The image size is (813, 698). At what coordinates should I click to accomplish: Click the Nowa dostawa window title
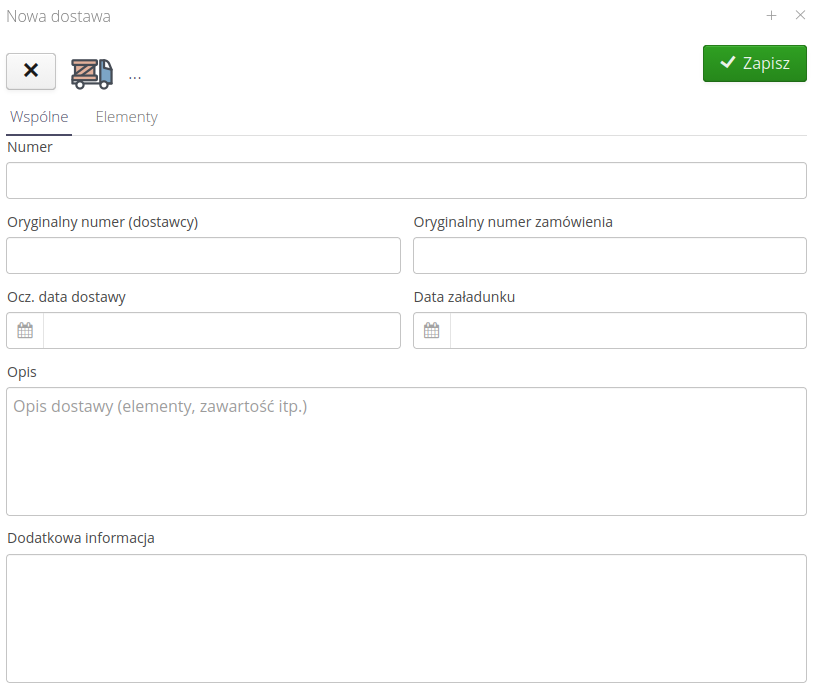pos(59,16)
